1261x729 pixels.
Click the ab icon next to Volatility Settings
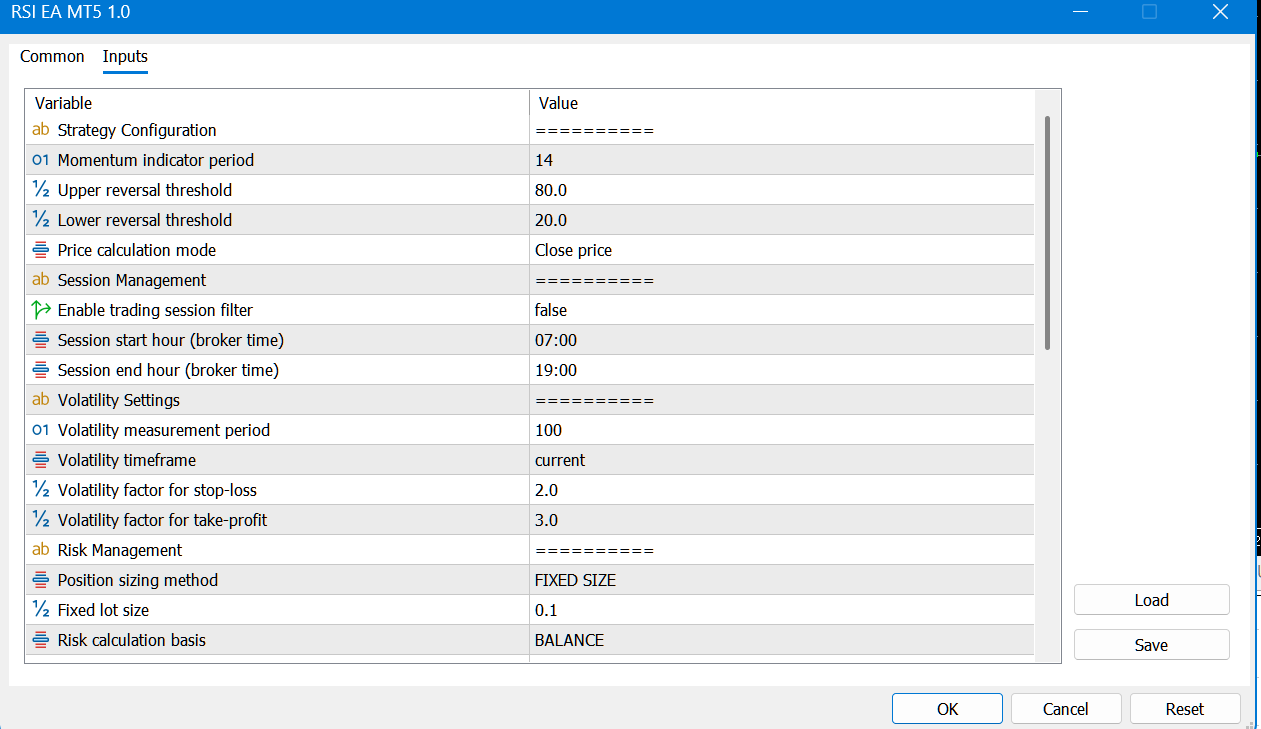[40, 400]
